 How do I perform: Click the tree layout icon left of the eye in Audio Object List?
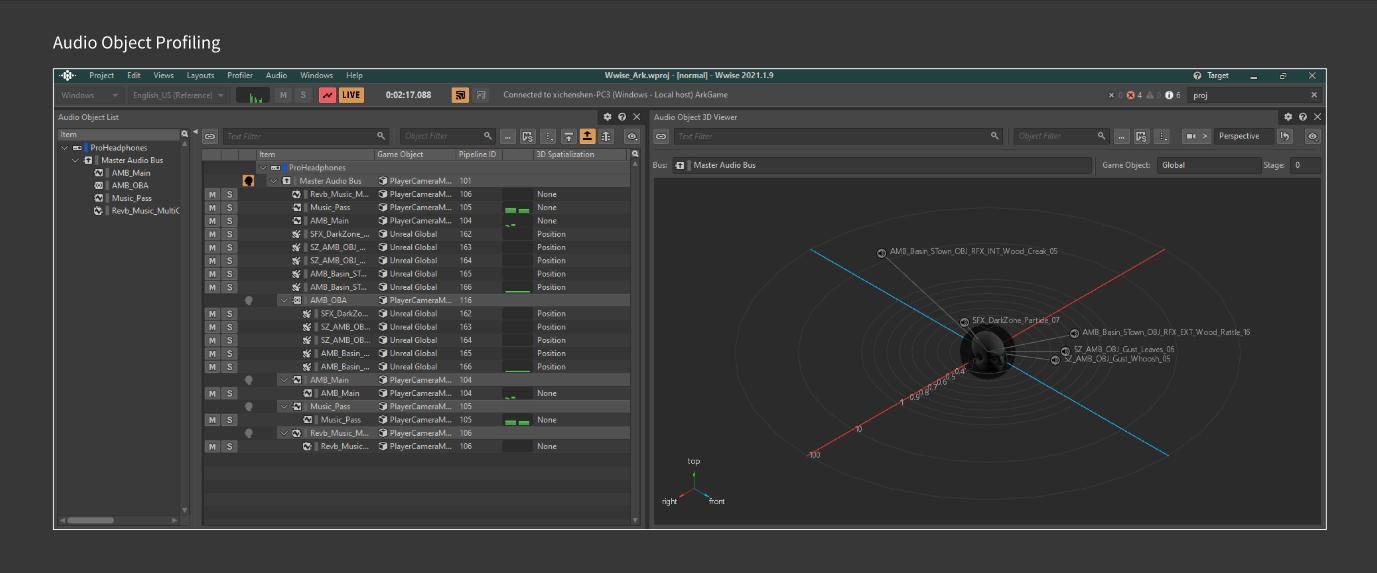pos(606,136)
